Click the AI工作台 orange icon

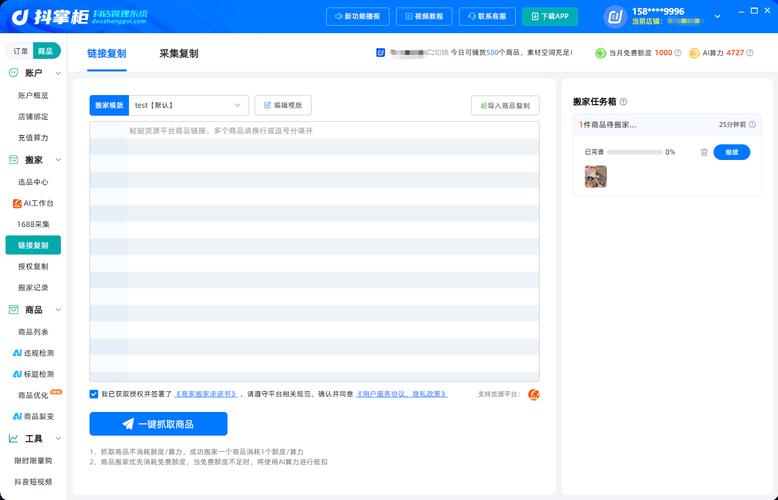click(x=17, y=203)
